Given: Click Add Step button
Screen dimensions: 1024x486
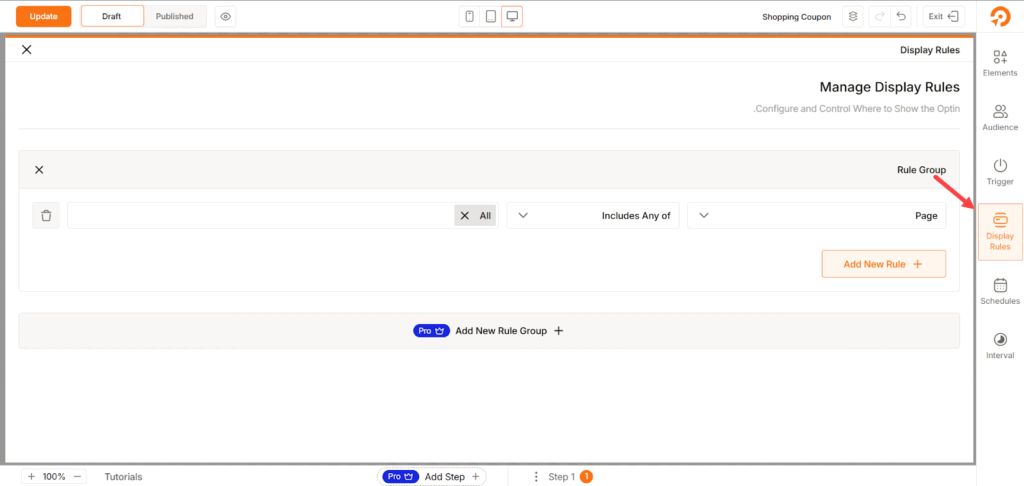Looking at the screenshot, I should (x=432, y=477).
